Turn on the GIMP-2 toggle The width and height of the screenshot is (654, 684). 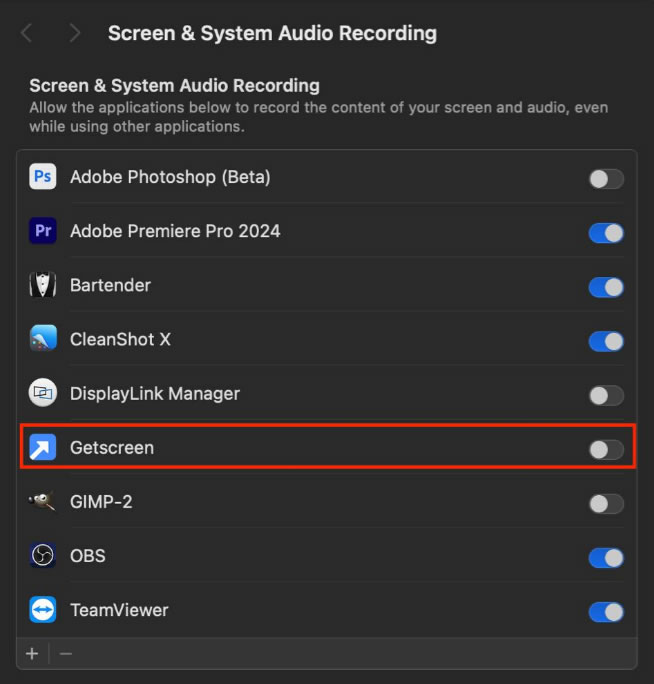[606, 503]
